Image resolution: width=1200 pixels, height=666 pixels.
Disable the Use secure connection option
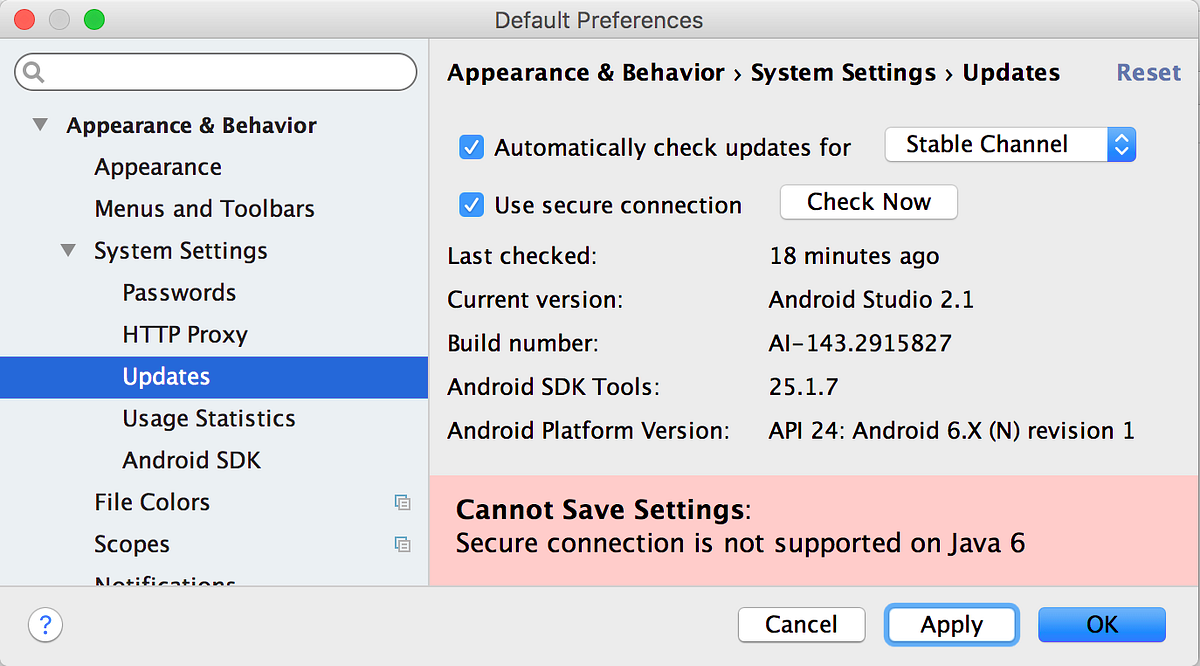tap(471, 205)
